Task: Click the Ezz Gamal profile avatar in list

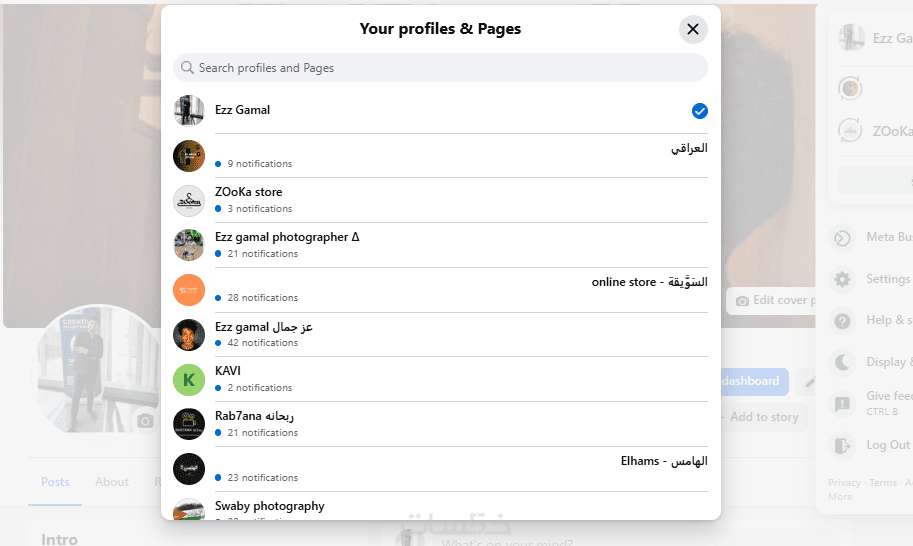Action: 189,111
